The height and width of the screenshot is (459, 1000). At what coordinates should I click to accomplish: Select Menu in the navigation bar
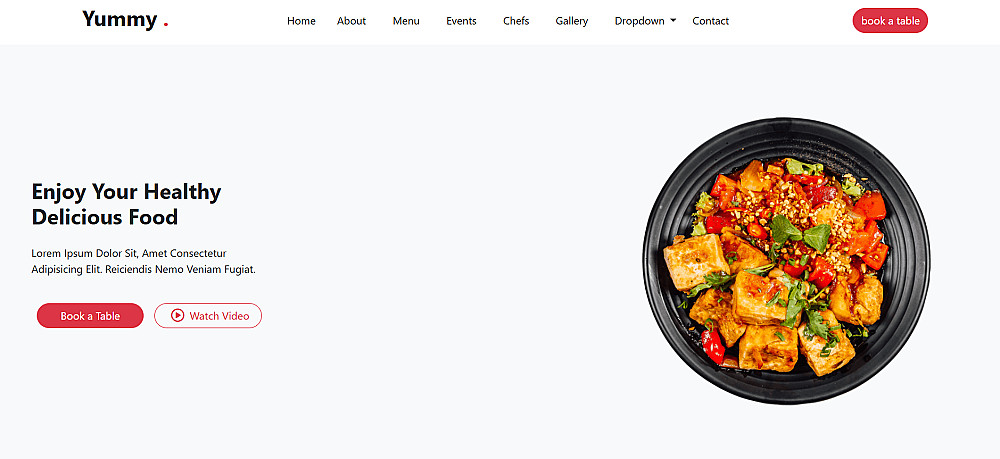[x=406, y=21]
